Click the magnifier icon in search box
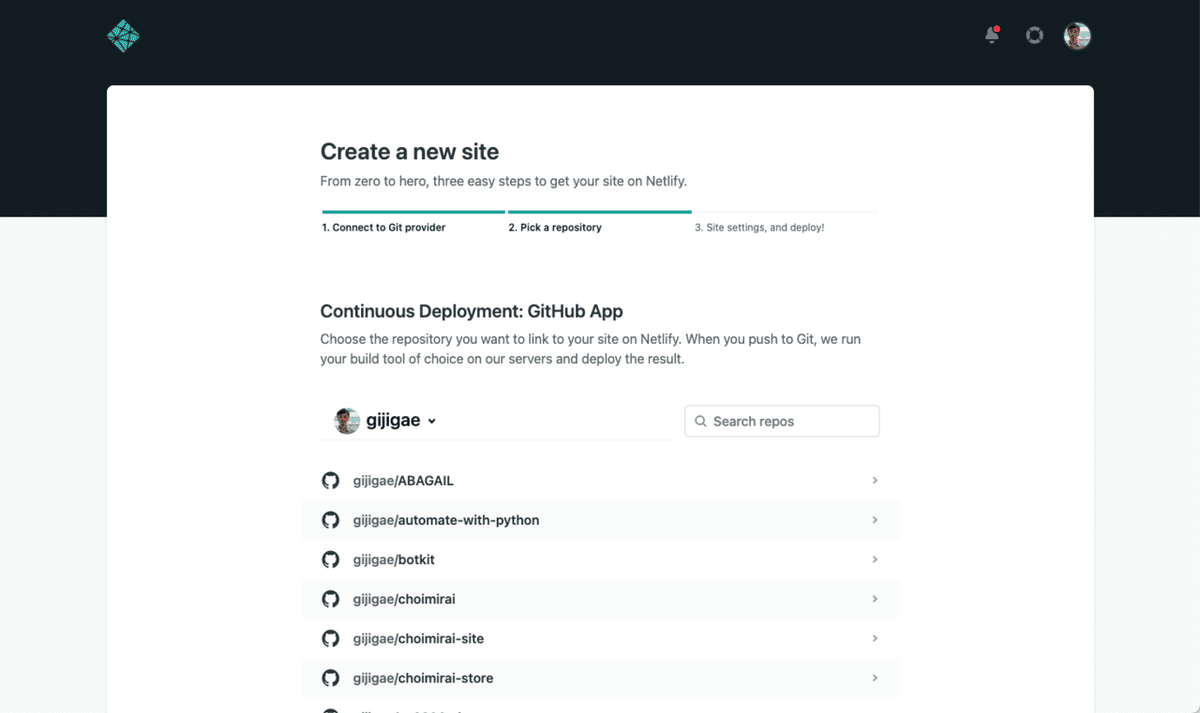This screenshot has height=713, width=1200. [x=701, y=421]
